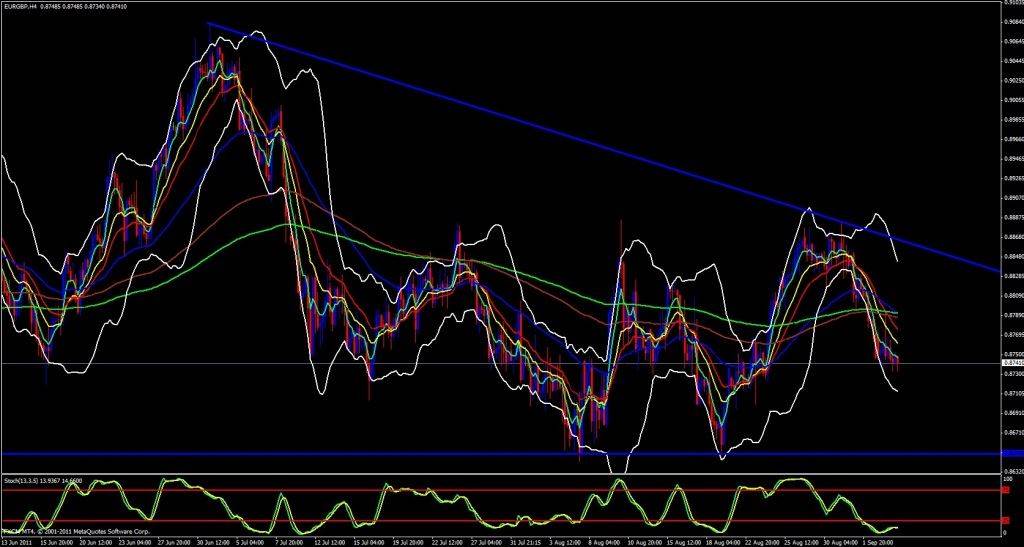Click the thick blue moving average curve

pyautogui.click(x=240, y=135)
